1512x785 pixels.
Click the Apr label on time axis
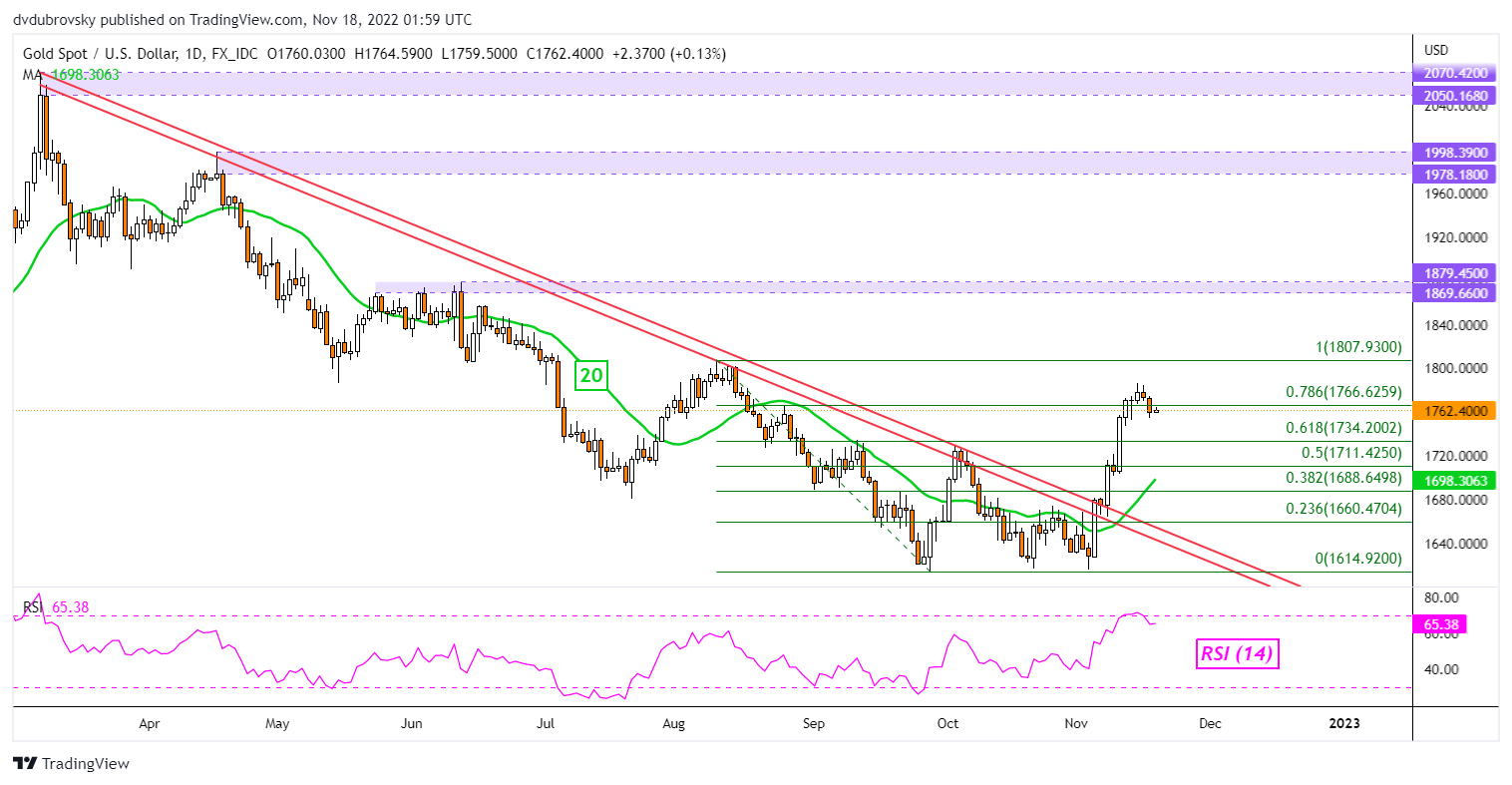(x=149, y=723)
